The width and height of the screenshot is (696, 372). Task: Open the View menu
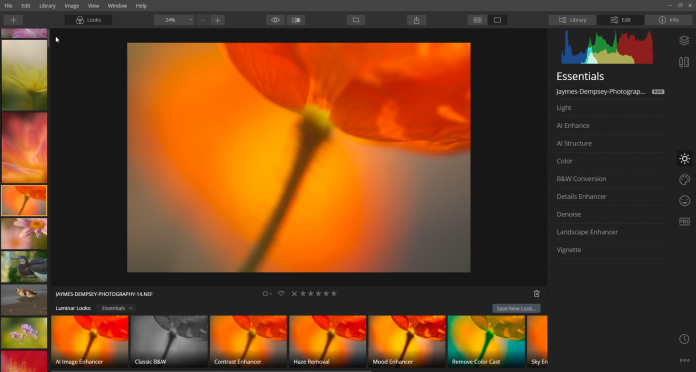93,6
